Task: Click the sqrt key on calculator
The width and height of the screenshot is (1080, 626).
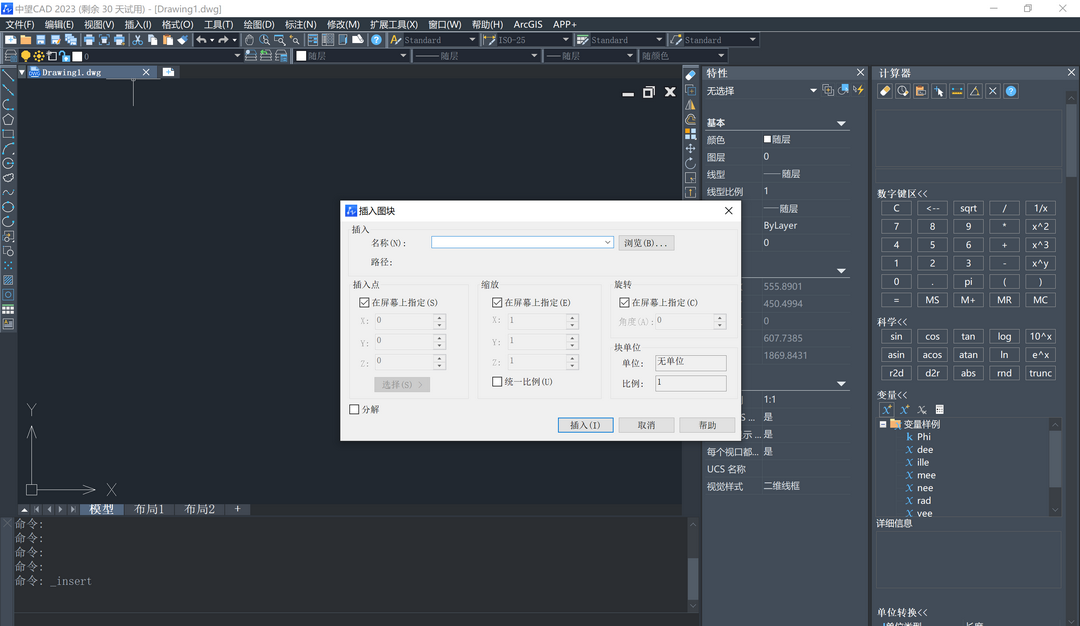Action: pyautogui.click(x=968, y=208)
